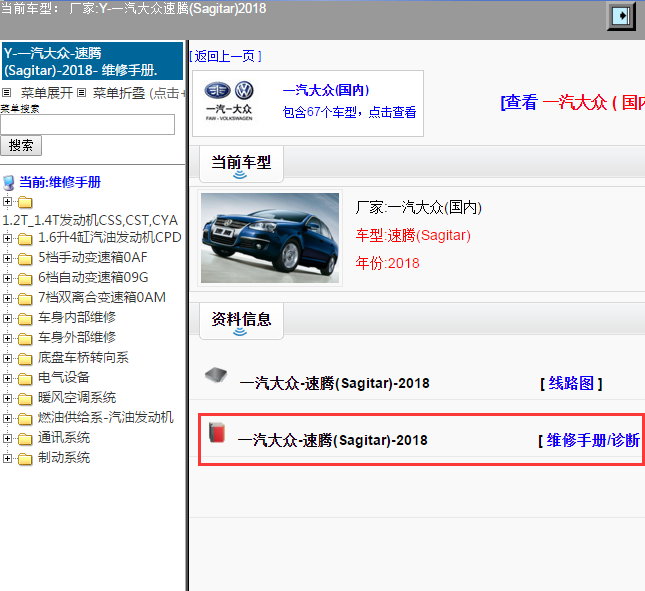This screenshot has height=591, width=645.
Task: Open the 维修手册/诊断 link
Action: tap(591, 440)
